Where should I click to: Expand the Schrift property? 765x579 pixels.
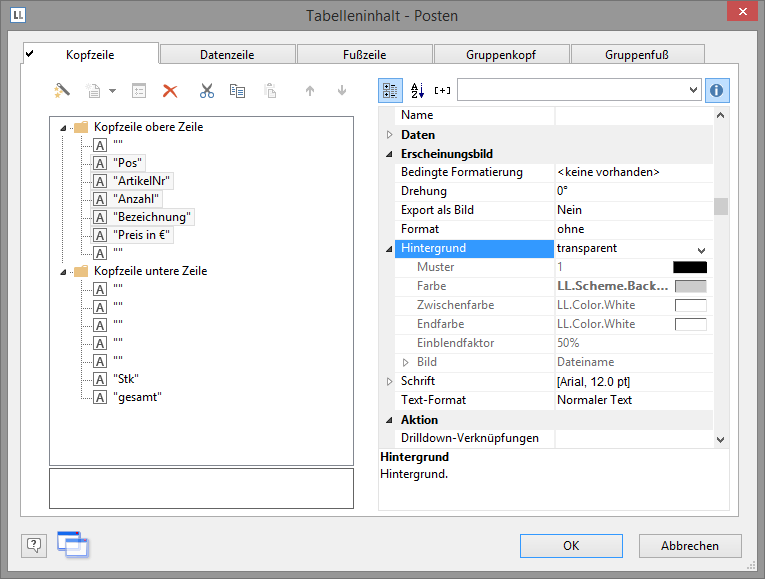(390, 382)
